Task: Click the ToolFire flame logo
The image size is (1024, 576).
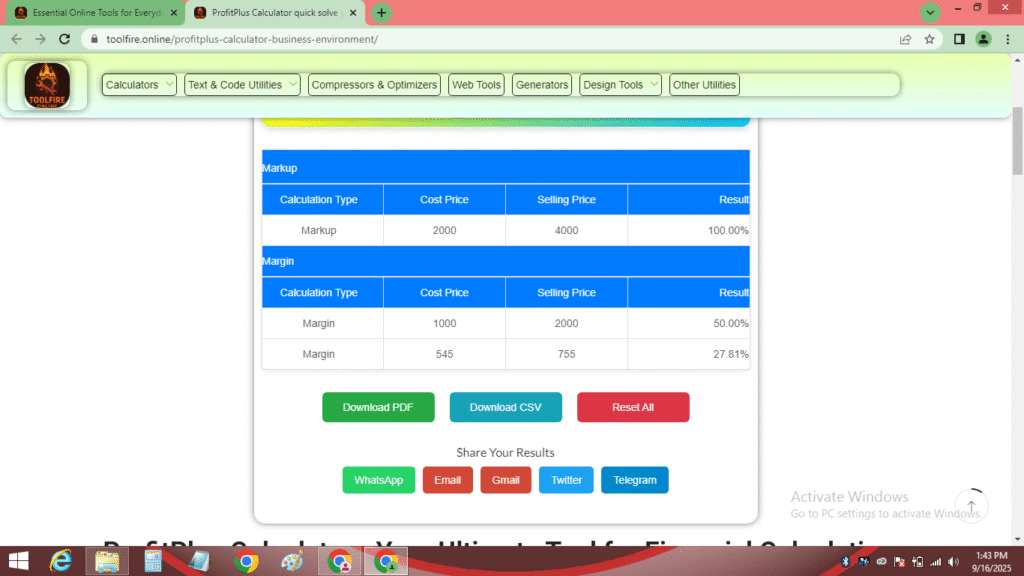Action: [46, 85]
